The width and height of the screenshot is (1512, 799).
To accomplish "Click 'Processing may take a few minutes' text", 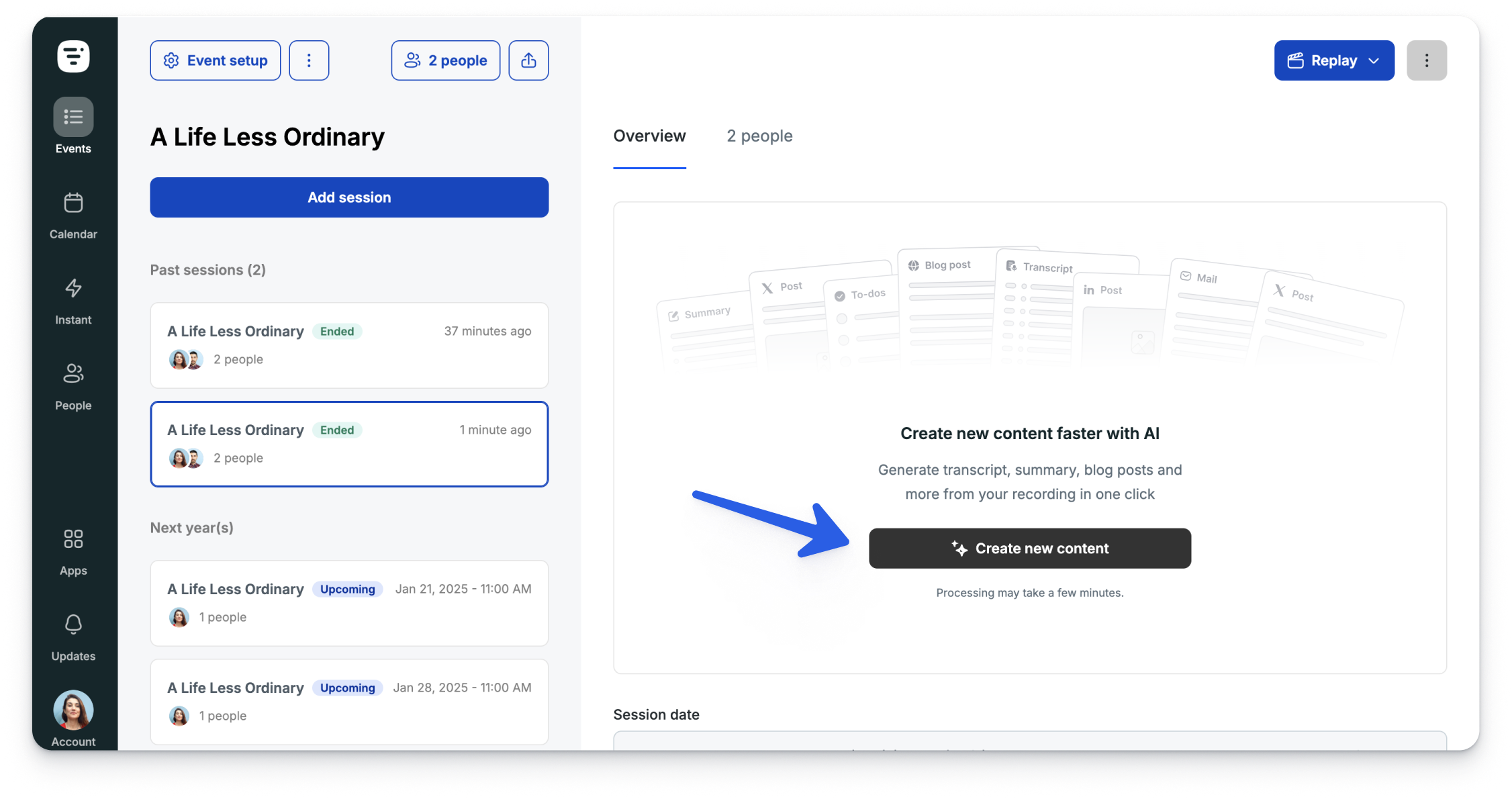I will coord(1029,593).
